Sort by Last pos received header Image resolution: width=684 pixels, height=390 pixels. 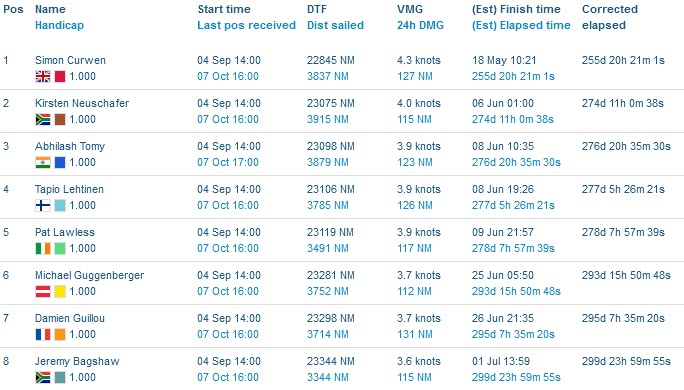pos(246,25)
